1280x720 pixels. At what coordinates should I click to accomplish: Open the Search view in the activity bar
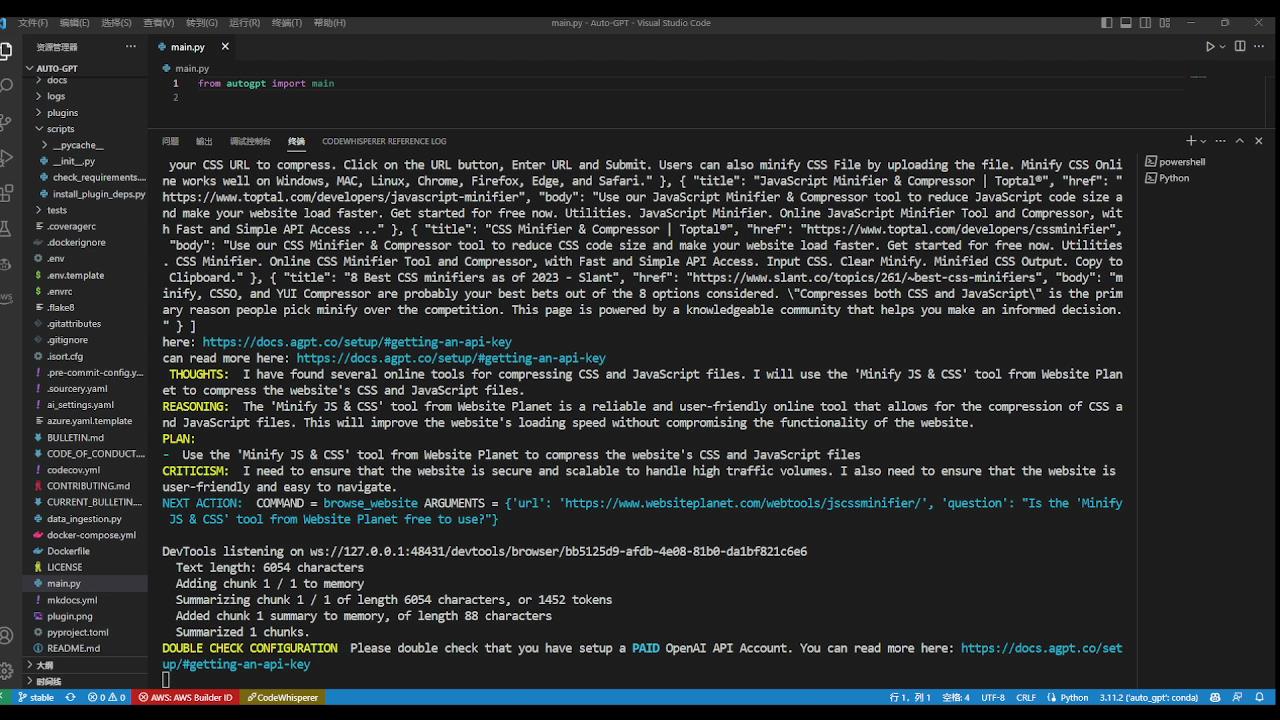(6, 86)
